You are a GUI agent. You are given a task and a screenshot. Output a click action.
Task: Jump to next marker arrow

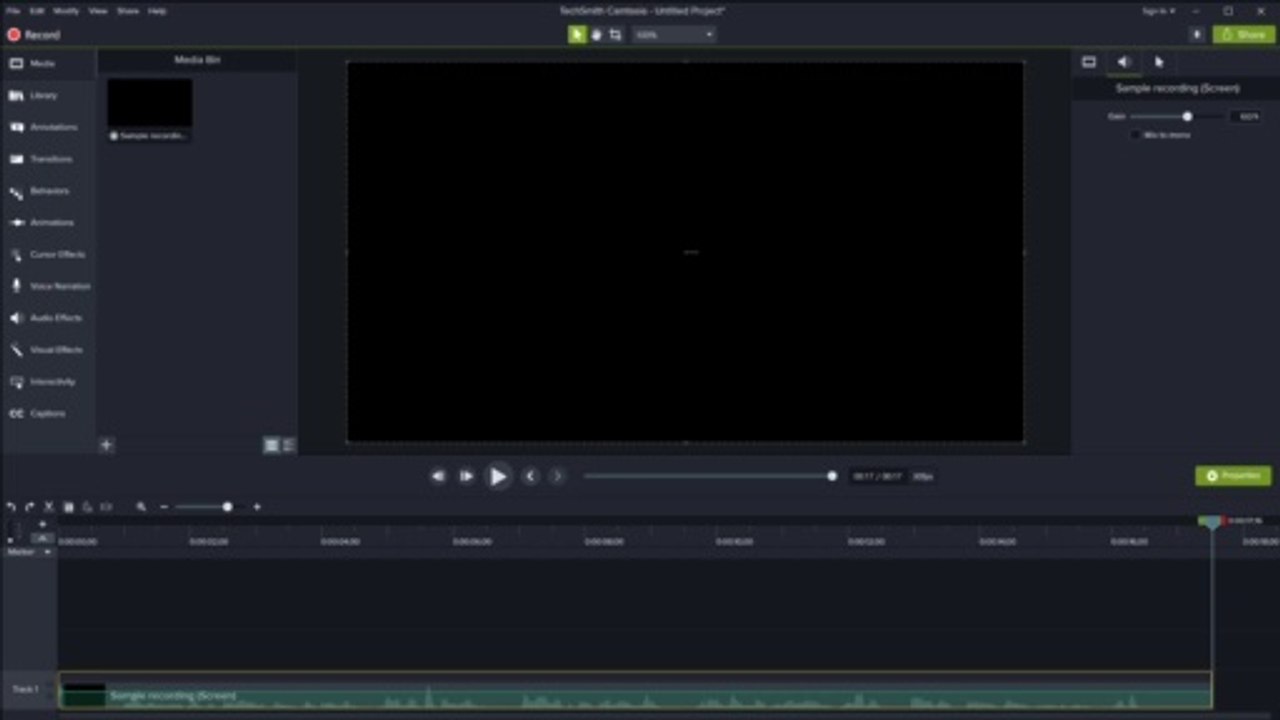(557, 476)
